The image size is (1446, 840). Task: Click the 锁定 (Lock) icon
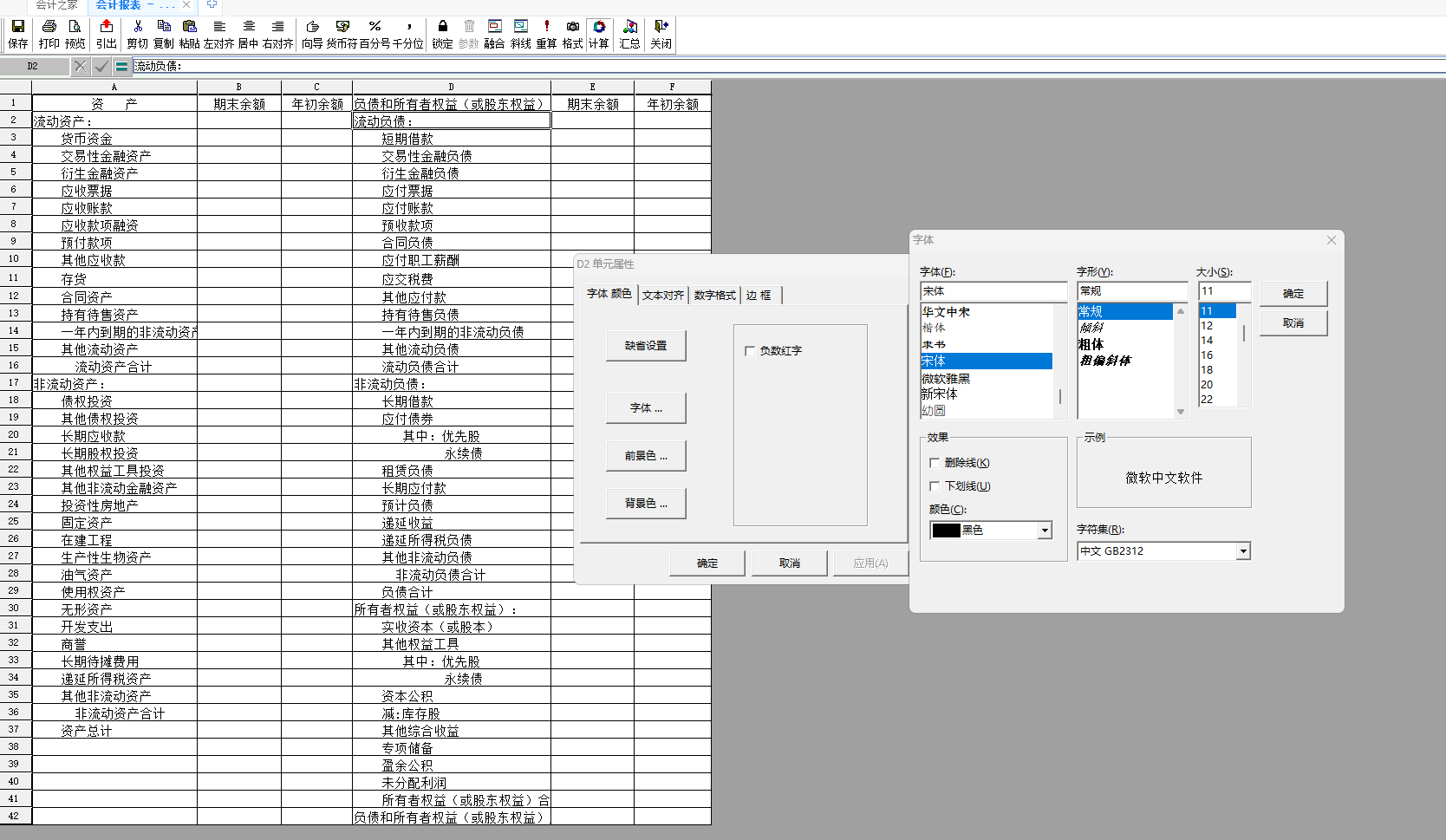point(442,34)
